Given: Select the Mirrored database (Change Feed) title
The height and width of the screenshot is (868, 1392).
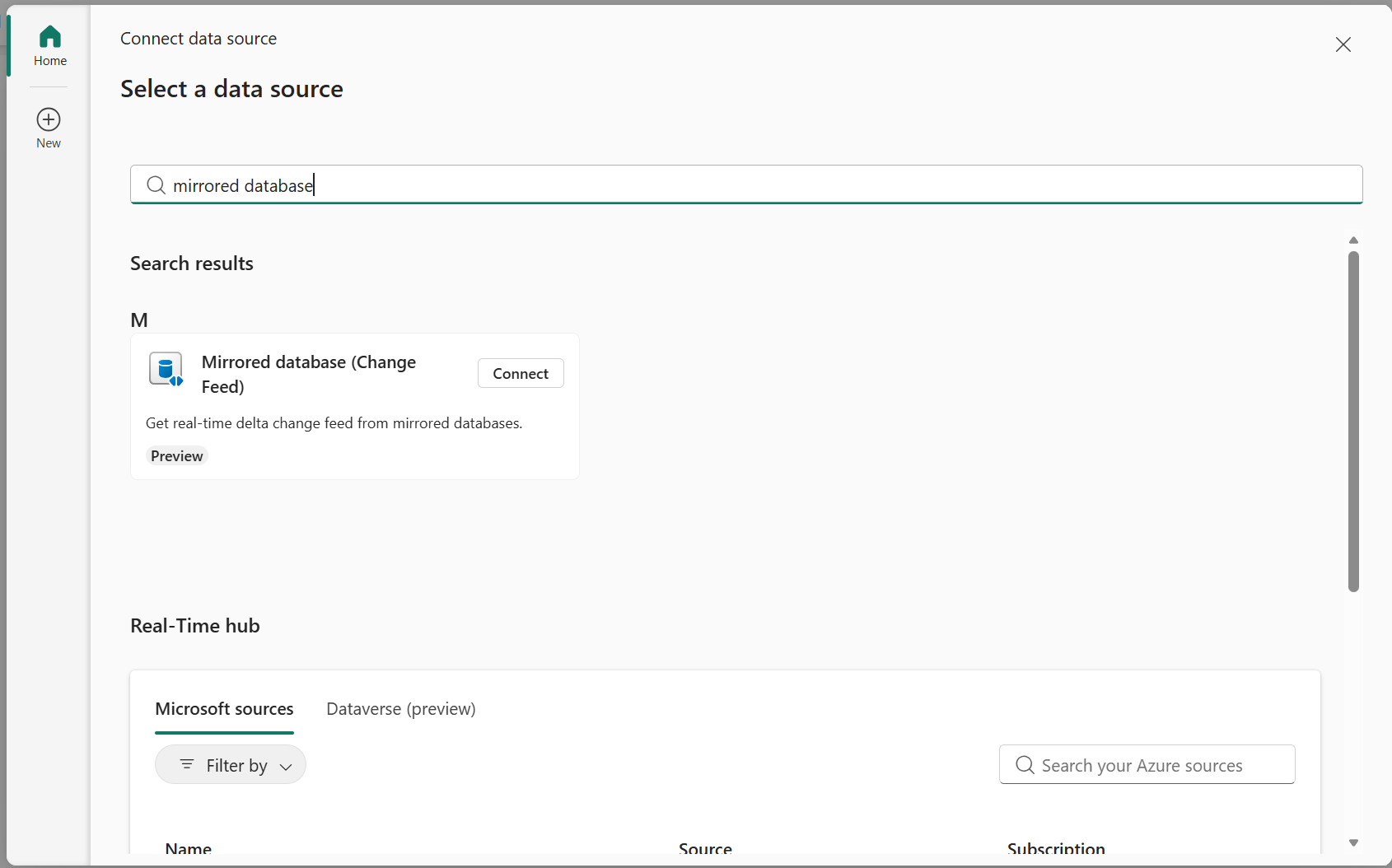Looking at the screenshot, I should tap(309, 374).
